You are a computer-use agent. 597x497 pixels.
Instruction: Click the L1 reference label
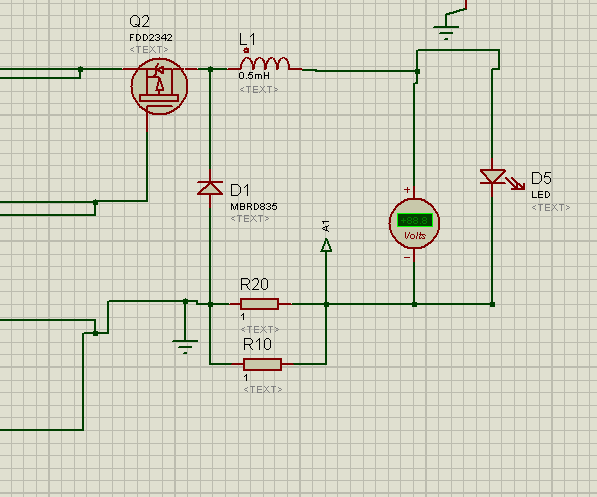click(x=247, y=39)
